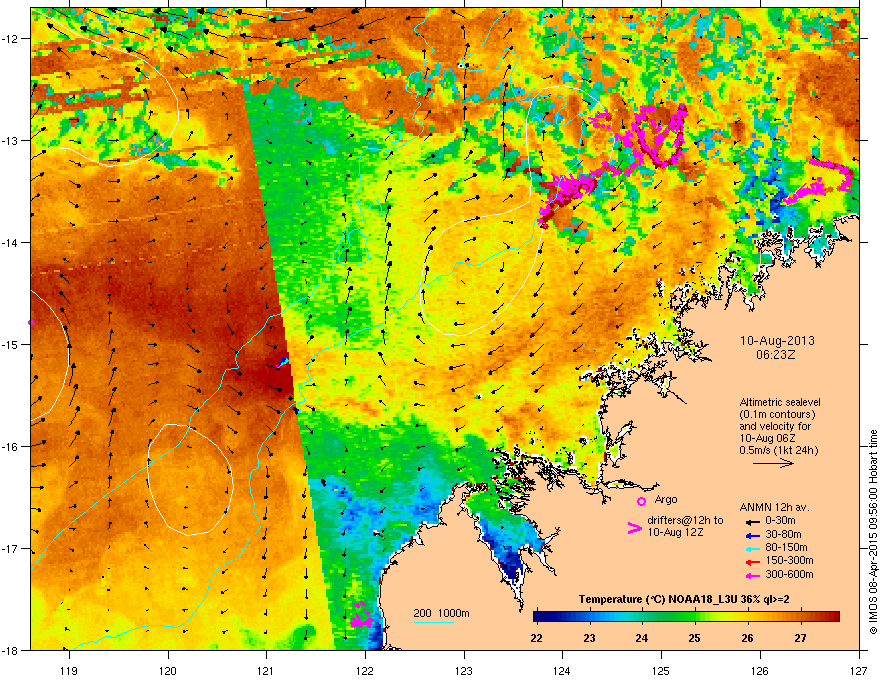Screen dimensions: 880x680
Task: Click the '300-600m' depth label
Action: [x=790, y=575]
